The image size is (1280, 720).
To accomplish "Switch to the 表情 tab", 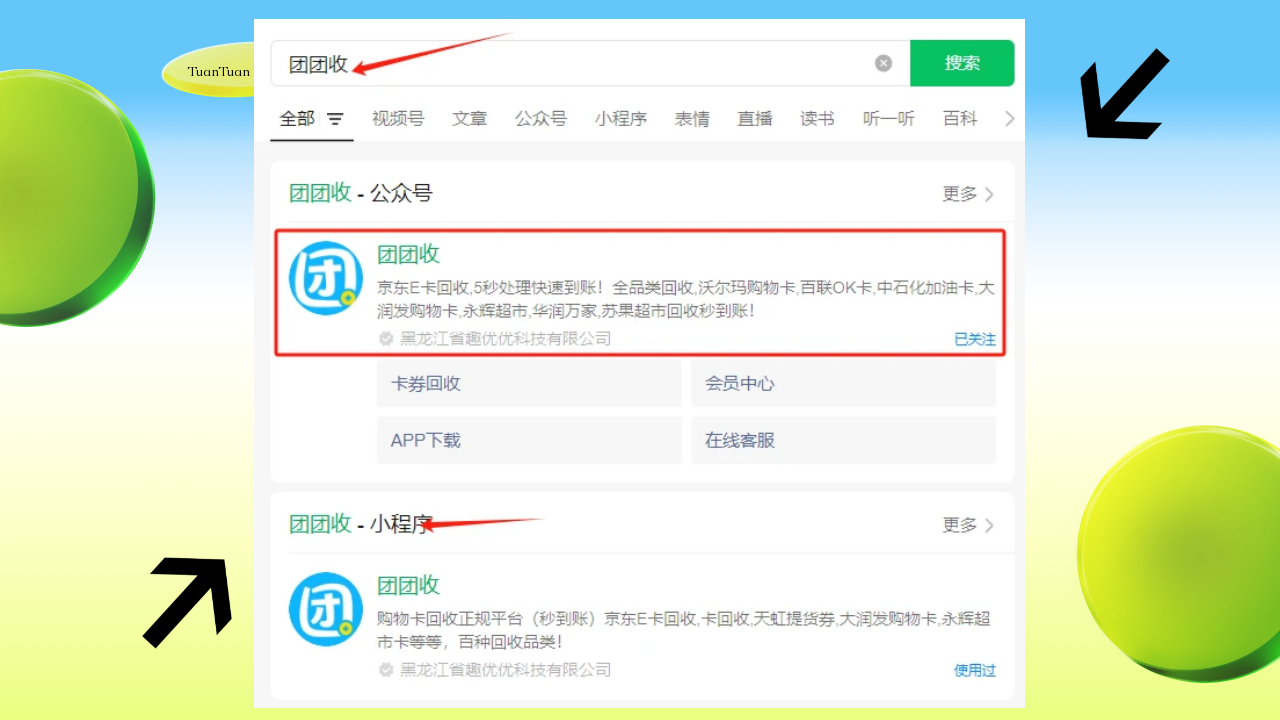I will (x=692, y=118).
